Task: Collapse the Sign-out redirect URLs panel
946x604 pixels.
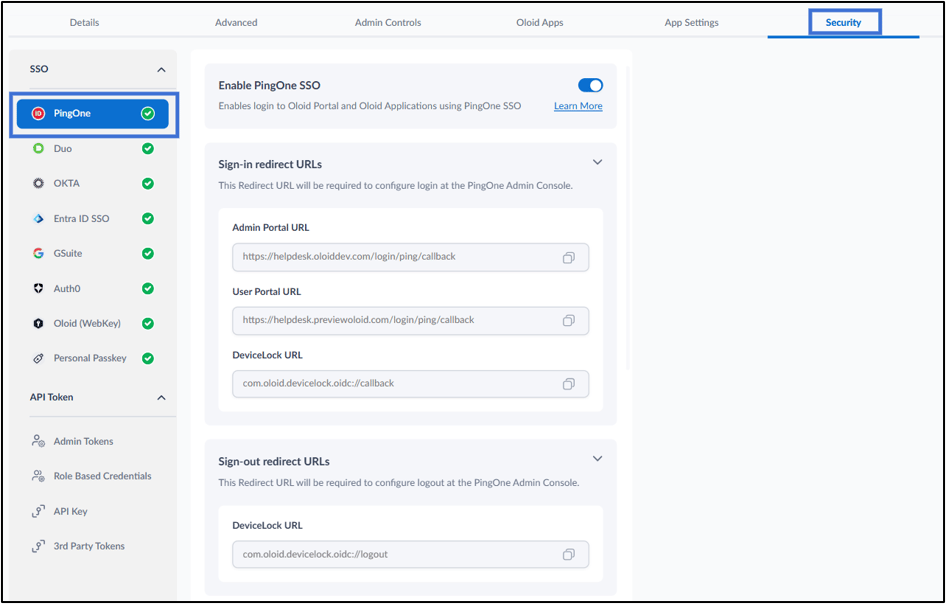Action: (597, 459)
